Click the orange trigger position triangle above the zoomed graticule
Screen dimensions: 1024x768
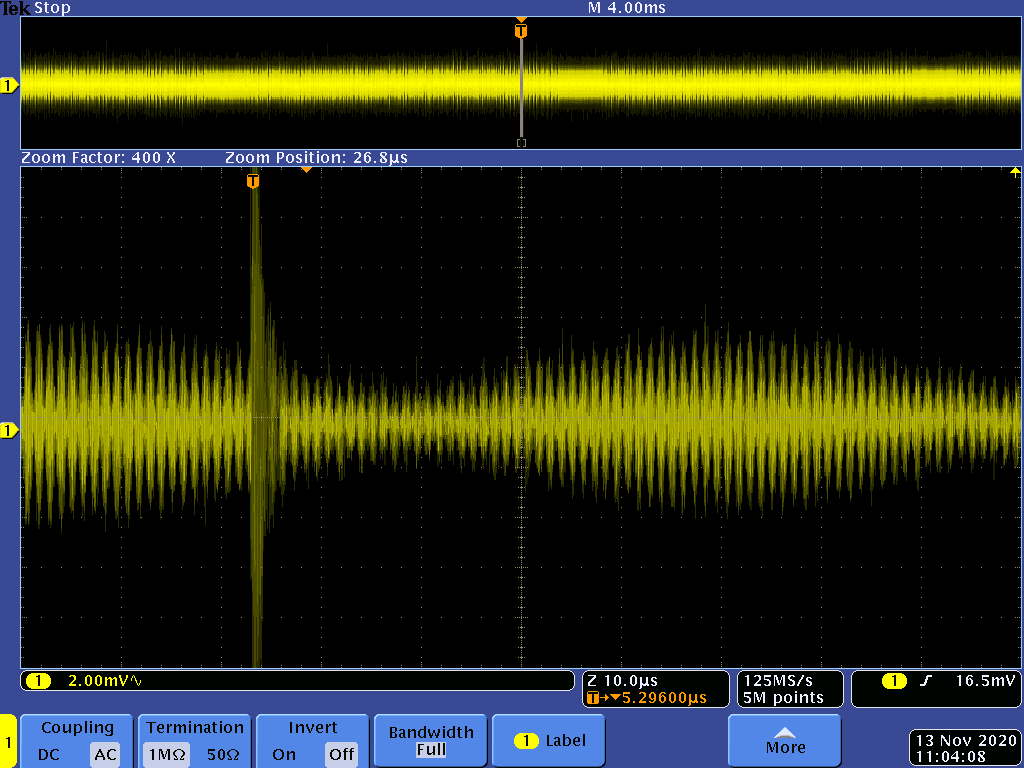pyautogui.click(x=306, y=170)
